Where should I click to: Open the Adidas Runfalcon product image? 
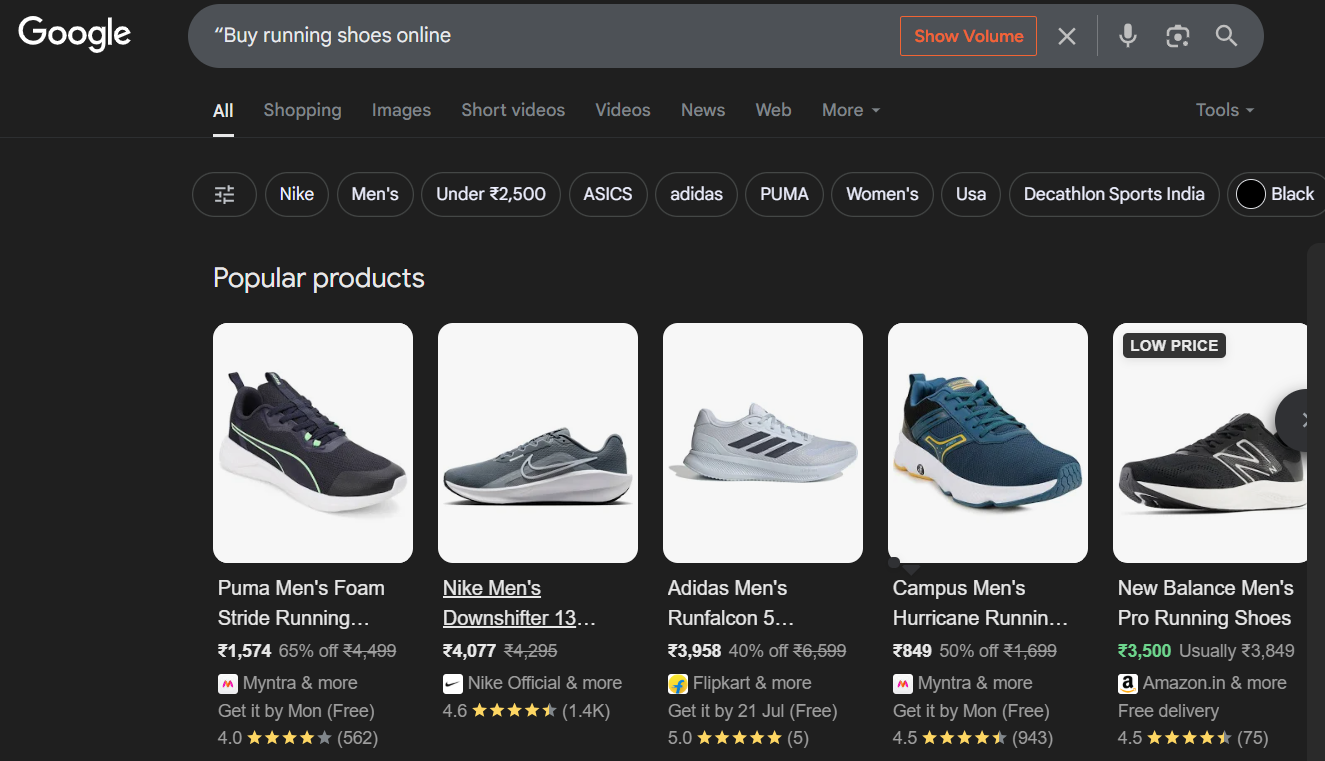coord(763,443)
